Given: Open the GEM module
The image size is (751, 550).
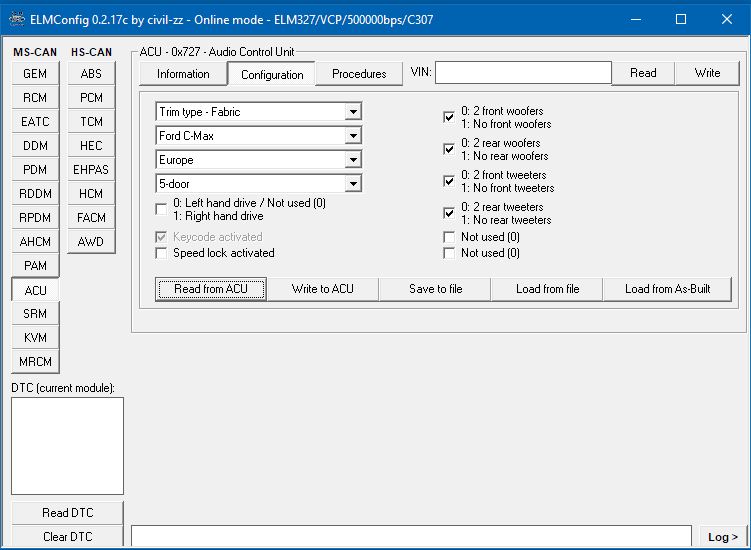Looking at the screenshot, I should click(35, 74).
